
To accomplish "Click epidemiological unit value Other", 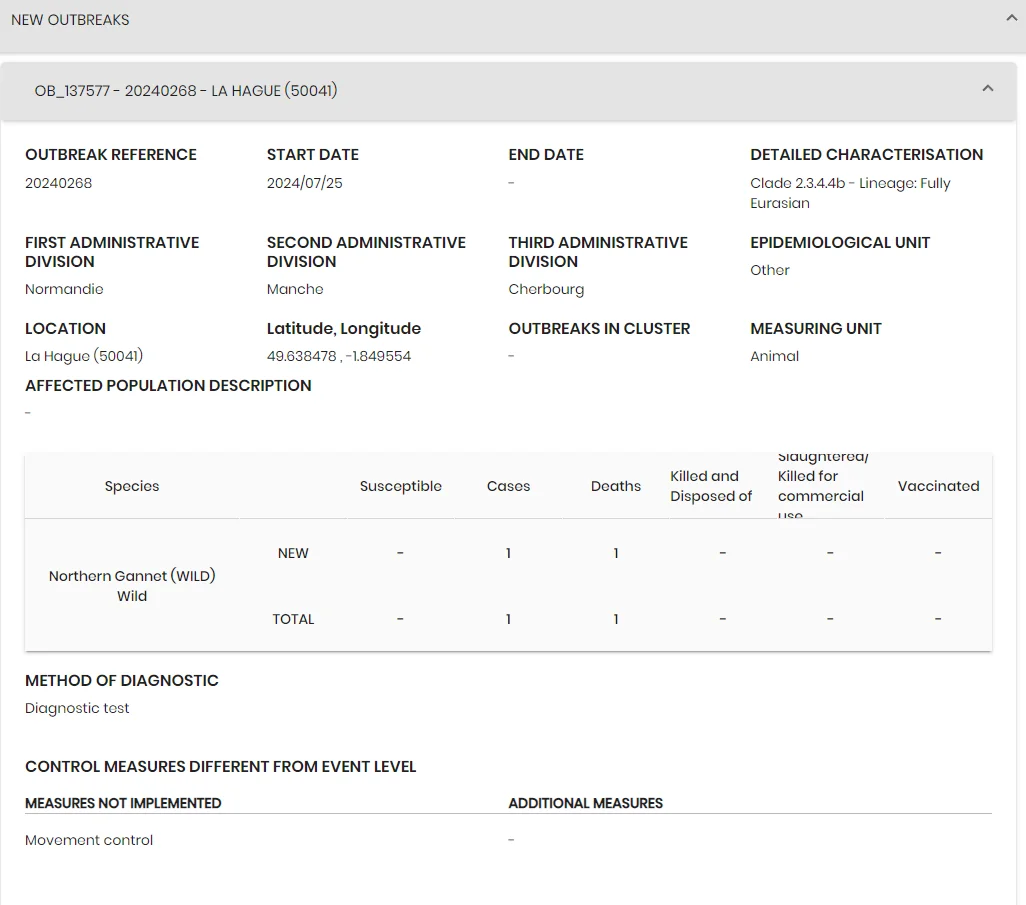I will (770, 270).
